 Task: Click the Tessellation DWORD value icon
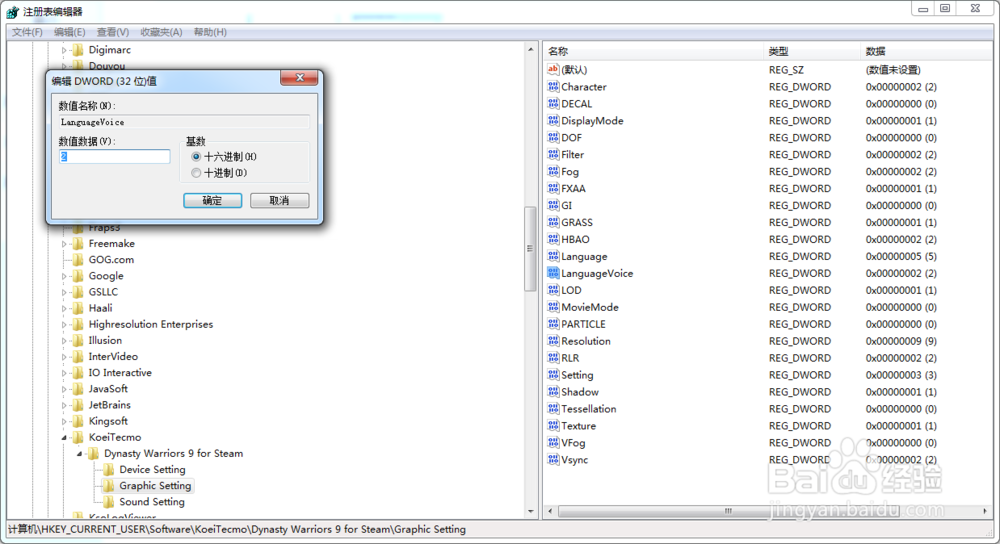pos(553,409)
